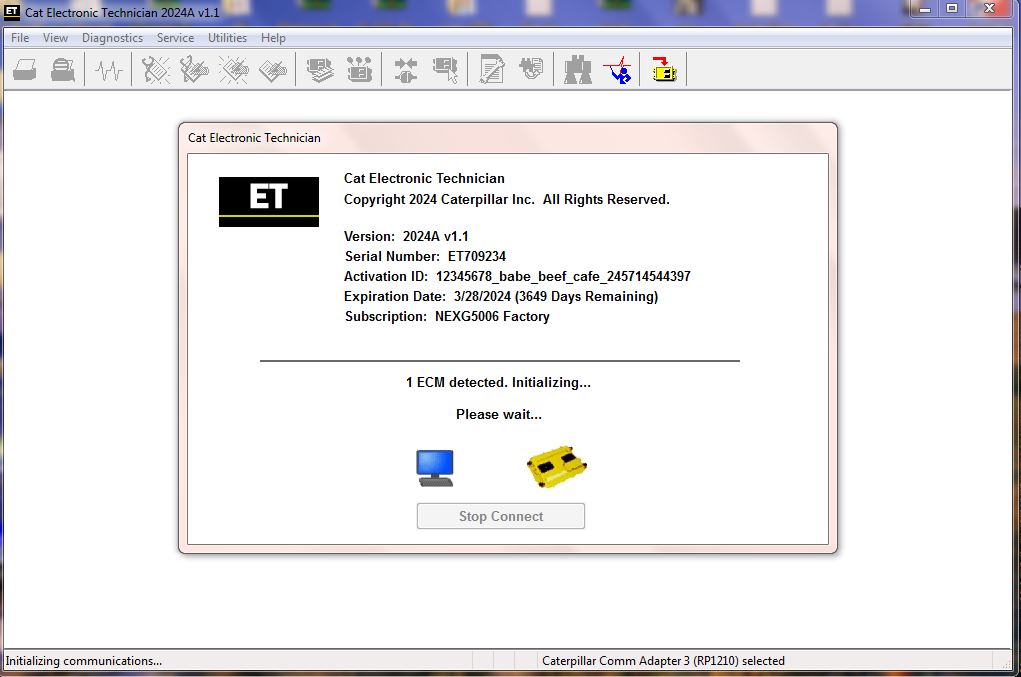Viewport: 1021px width, 677px height.
Task: Click the Connect/Disconnect plug icon
Action: click(x=406, y=70)
